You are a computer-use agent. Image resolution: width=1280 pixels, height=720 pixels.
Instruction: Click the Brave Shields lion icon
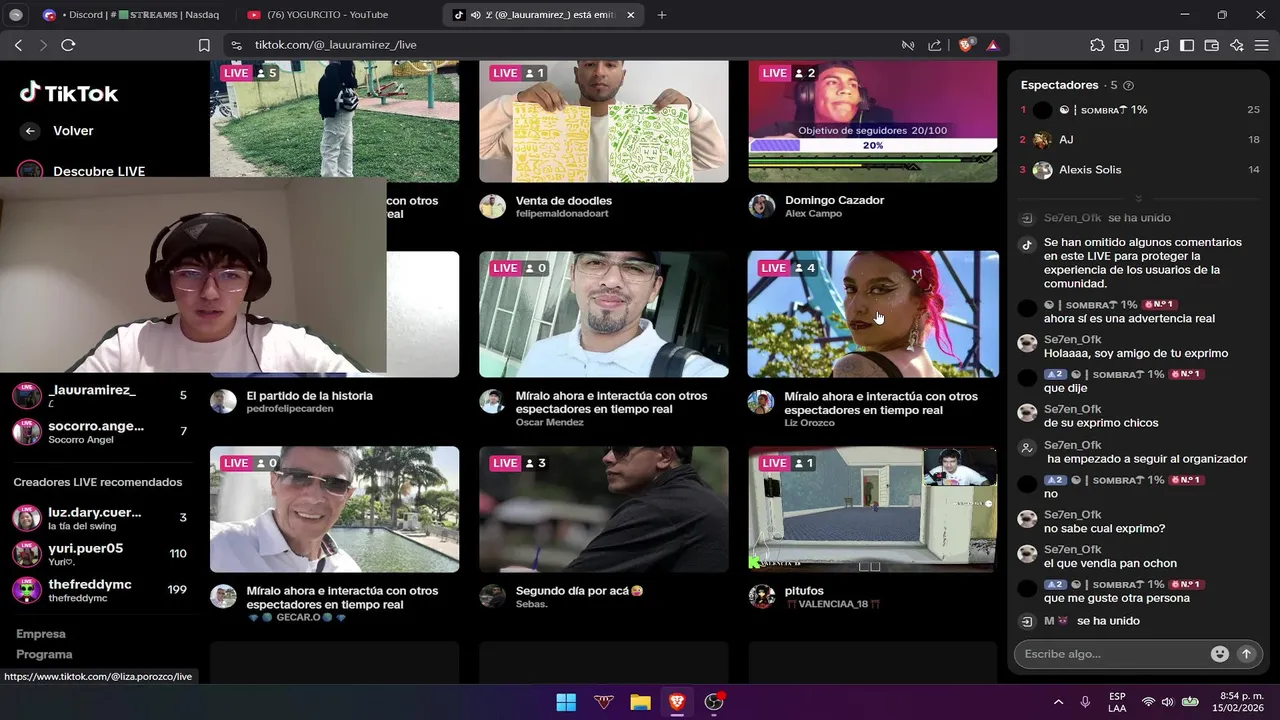[967, 45]
